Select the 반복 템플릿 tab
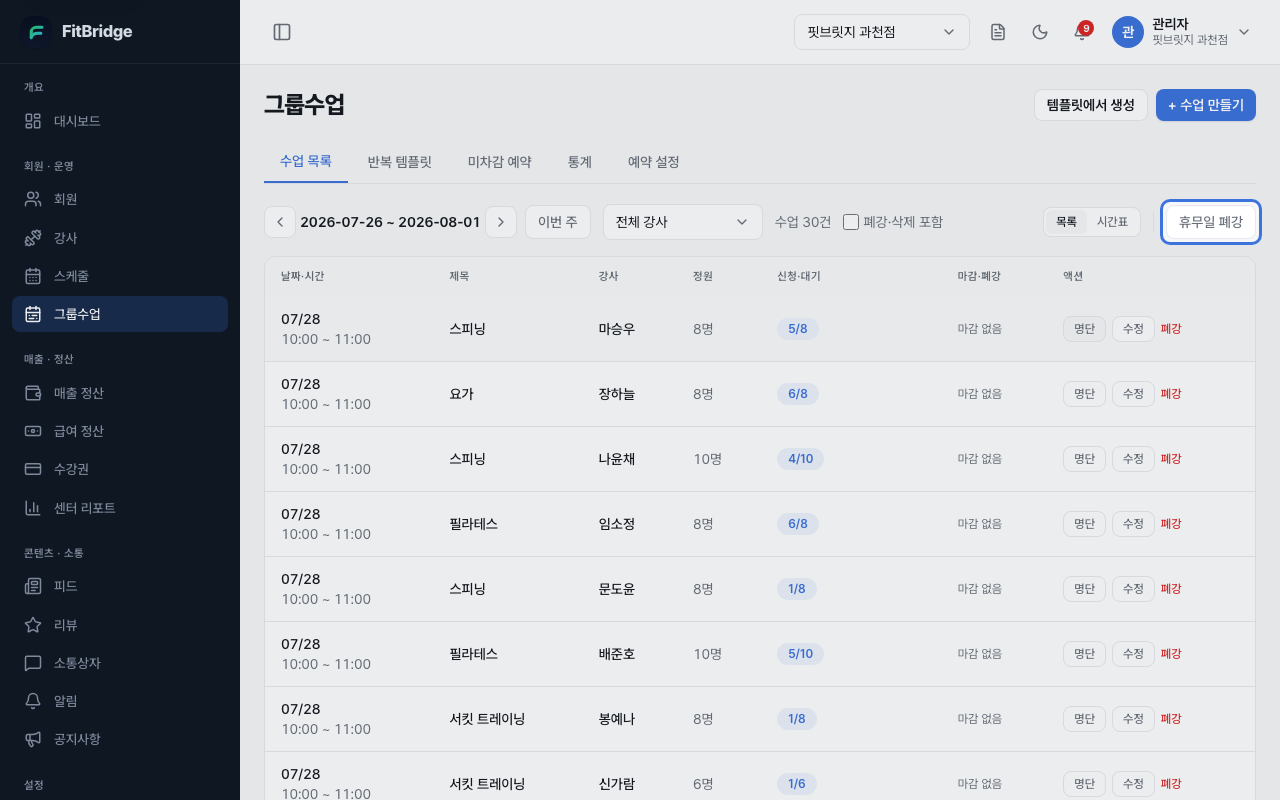Viewport: 1280px width, 800px height. pyautogui.click(x=399, y=161)
